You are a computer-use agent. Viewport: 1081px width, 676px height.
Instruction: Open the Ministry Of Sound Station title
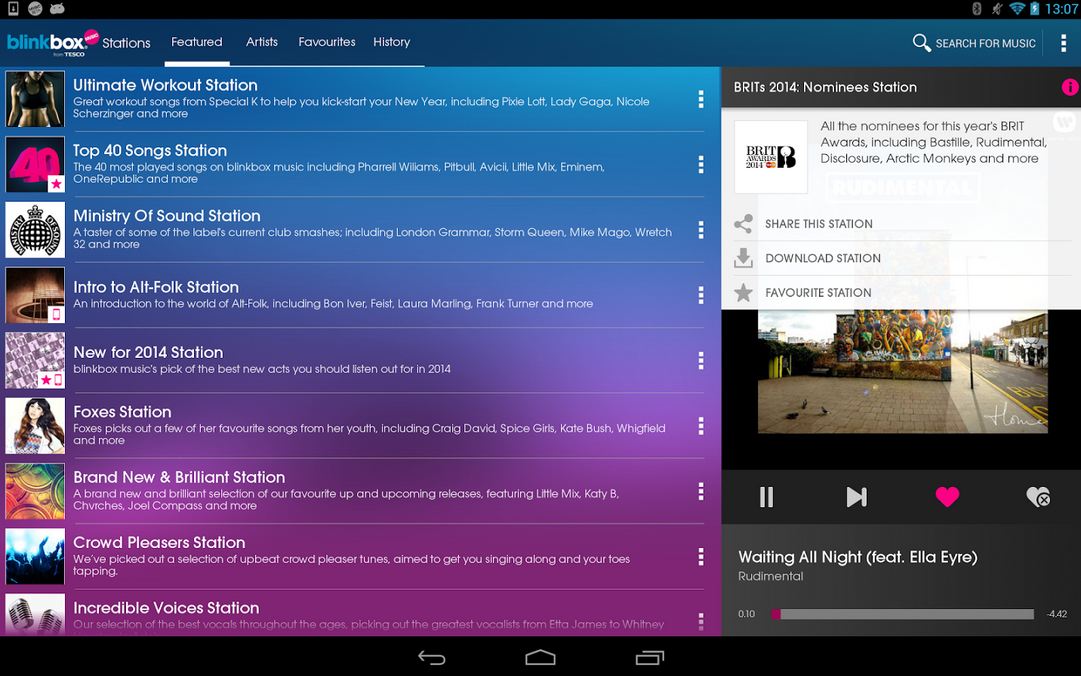(x=167, y=216)
